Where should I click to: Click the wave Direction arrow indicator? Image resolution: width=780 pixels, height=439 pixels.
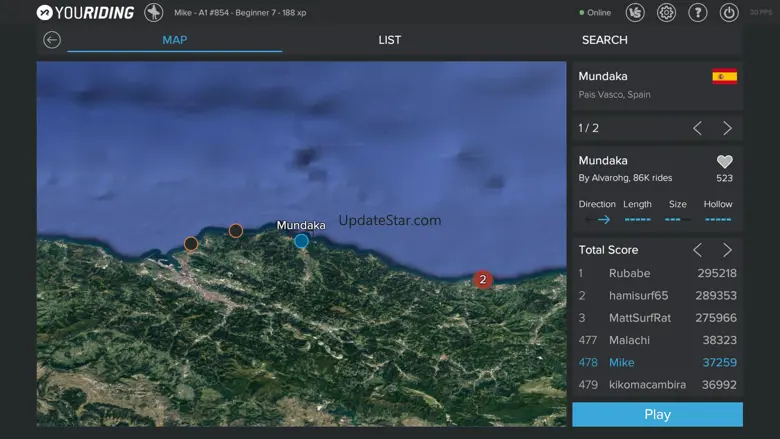click(597, 219)
